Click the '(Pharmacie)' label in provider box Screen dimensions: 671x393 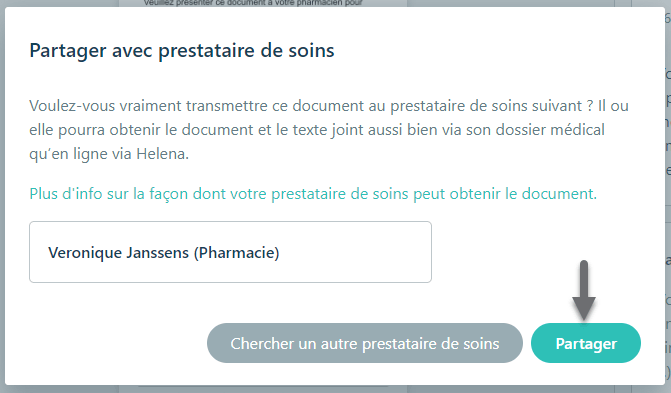[x=236, y=253]
